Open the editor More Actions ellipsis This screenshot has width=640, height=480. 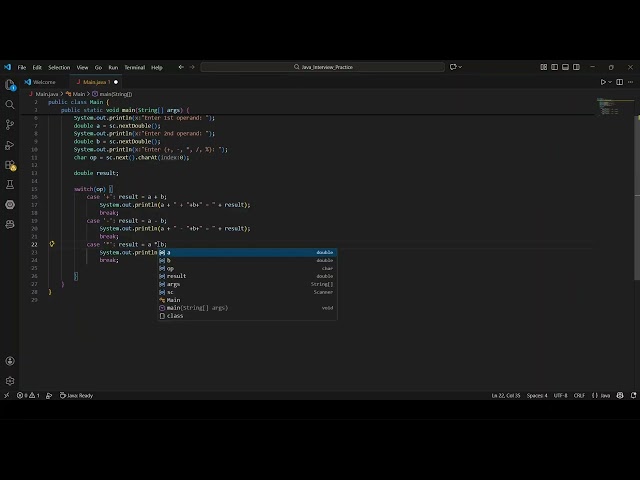[631, 82]
